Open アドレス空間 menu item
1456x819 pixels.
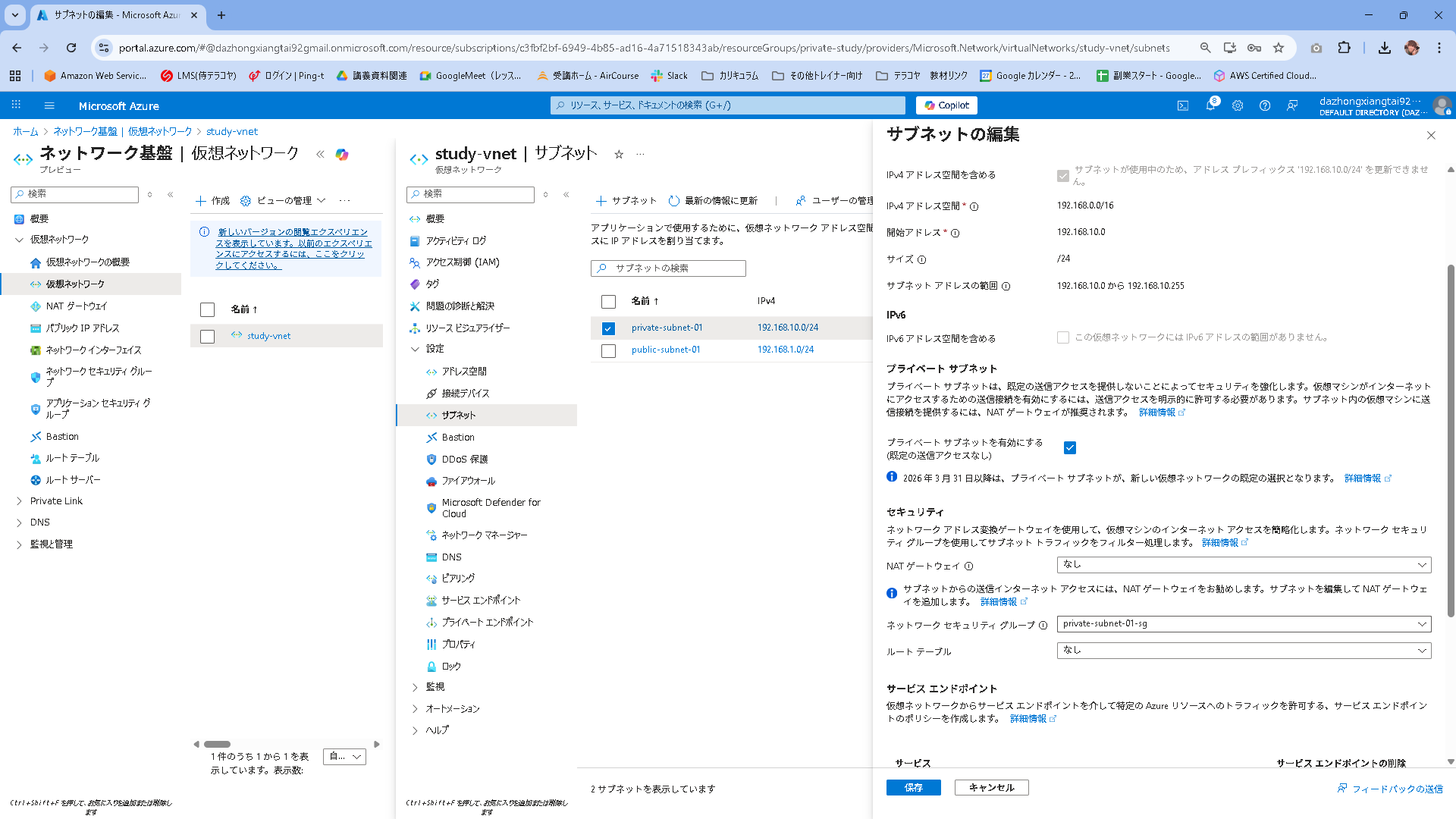click(x=463, y=372)
